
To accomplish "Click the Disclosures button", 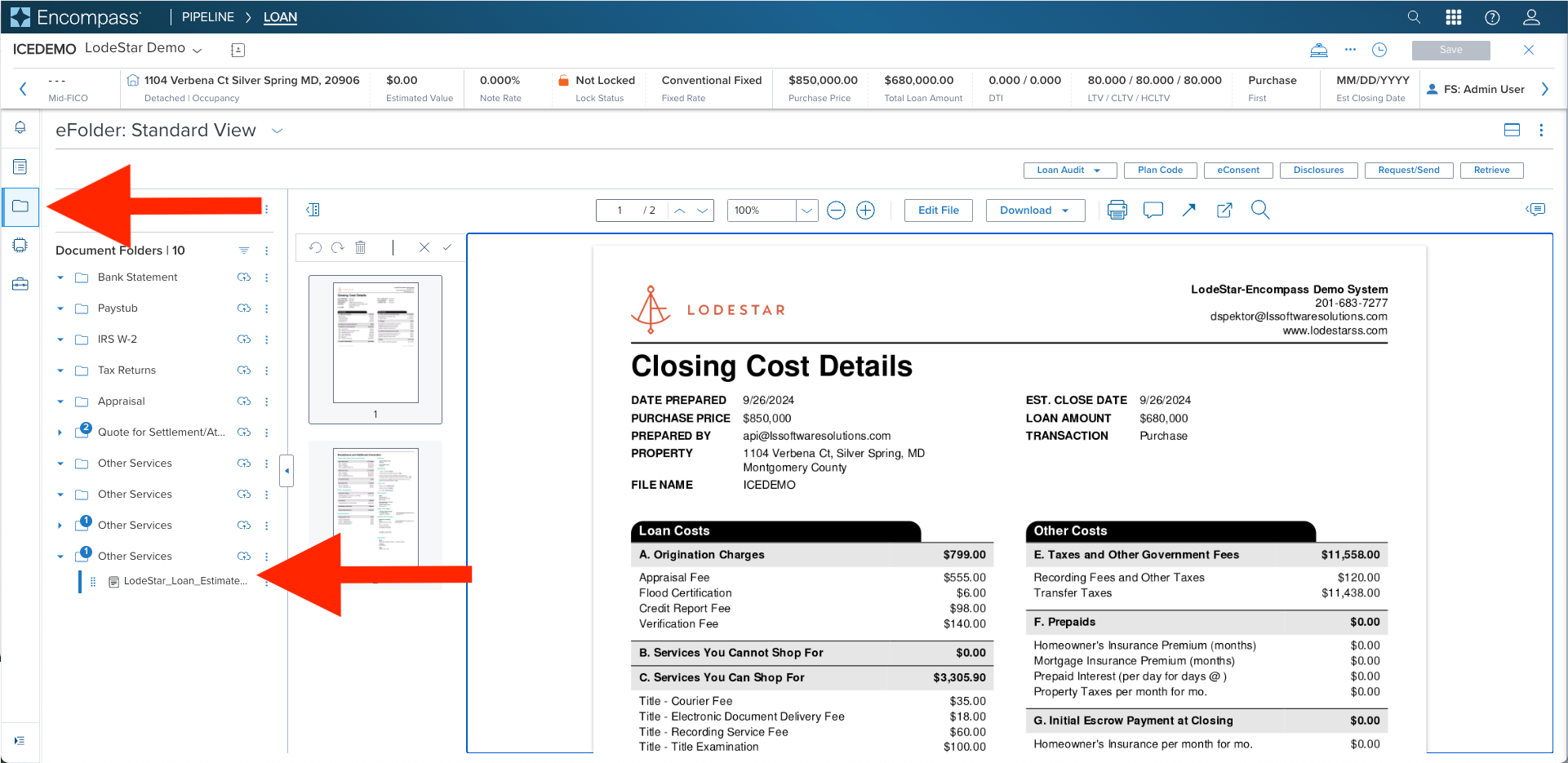I will (x=1318, y=171).
